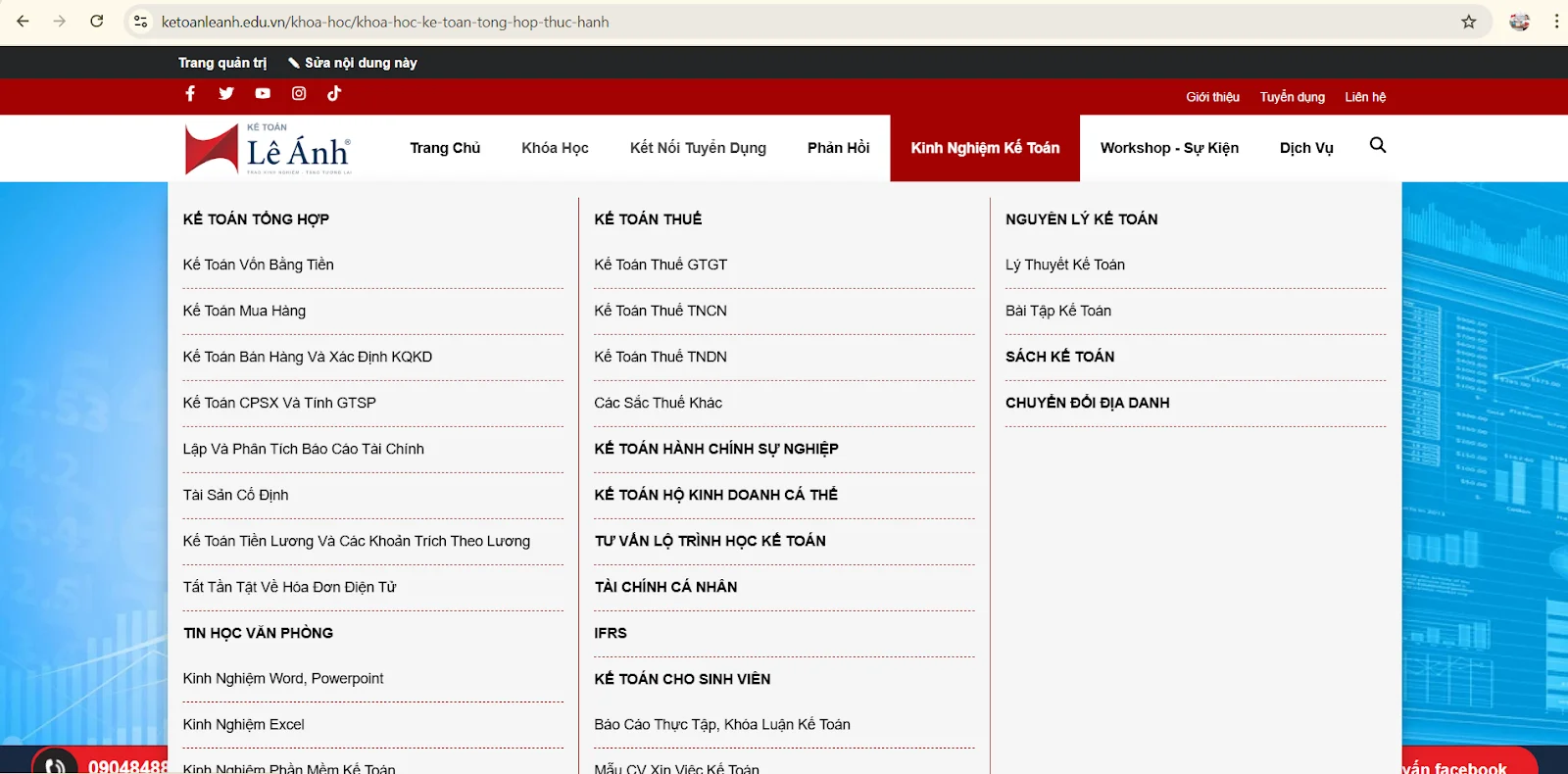Select Kinh Nghiệm Kế Toán menu item
Image resolution: width=1568 pixels, height=774 pixels.
[x=985, y=148]
